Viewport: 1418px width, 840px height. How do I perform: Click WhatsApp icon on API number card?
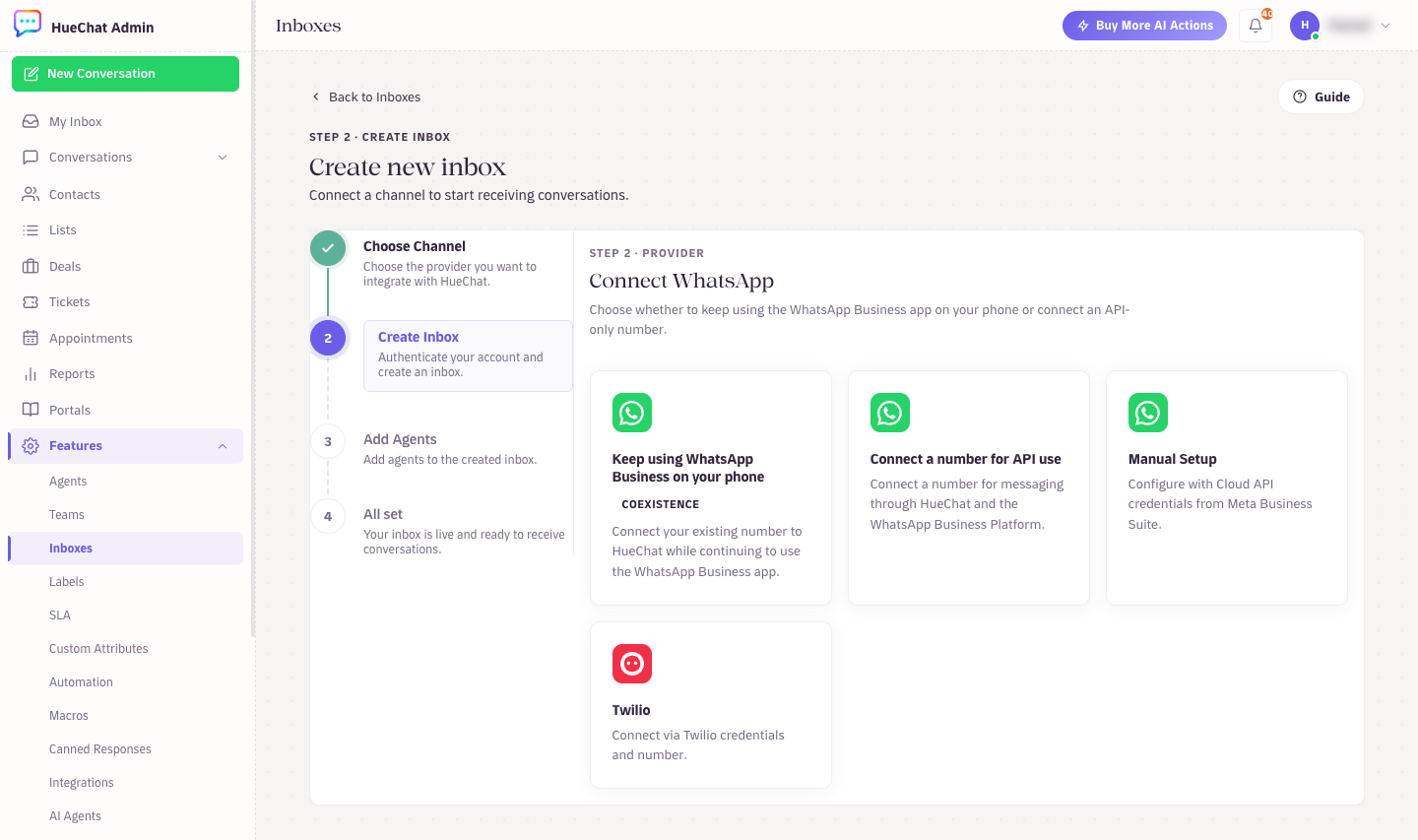coord(890,413)
